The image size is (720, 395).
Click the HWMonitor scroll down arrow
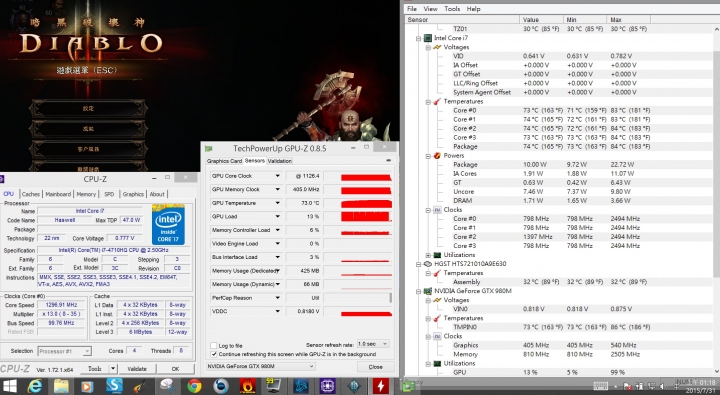click(x=716, y=372)
